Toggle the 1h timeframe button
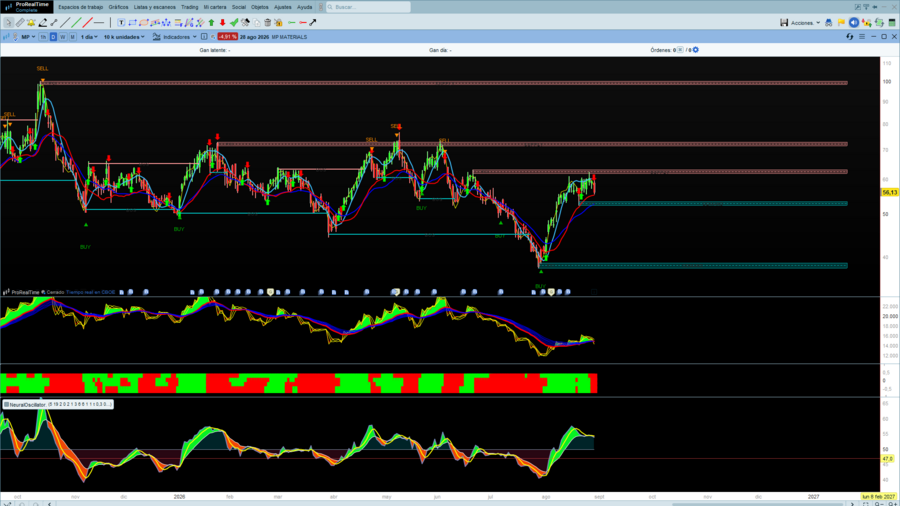 click(43, 37)
